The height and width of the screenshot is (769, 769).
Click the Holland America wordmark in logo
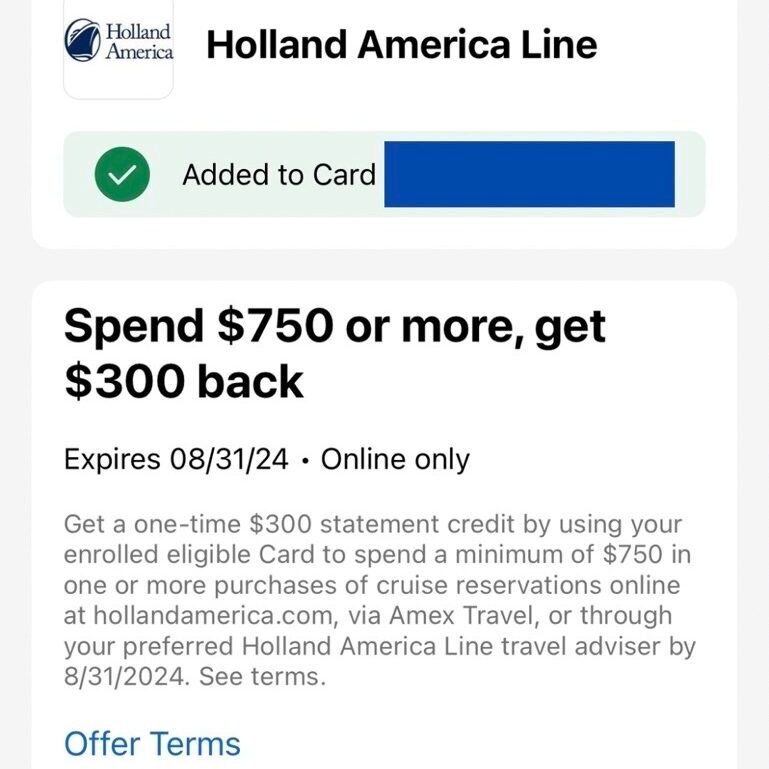coord(139,42)
